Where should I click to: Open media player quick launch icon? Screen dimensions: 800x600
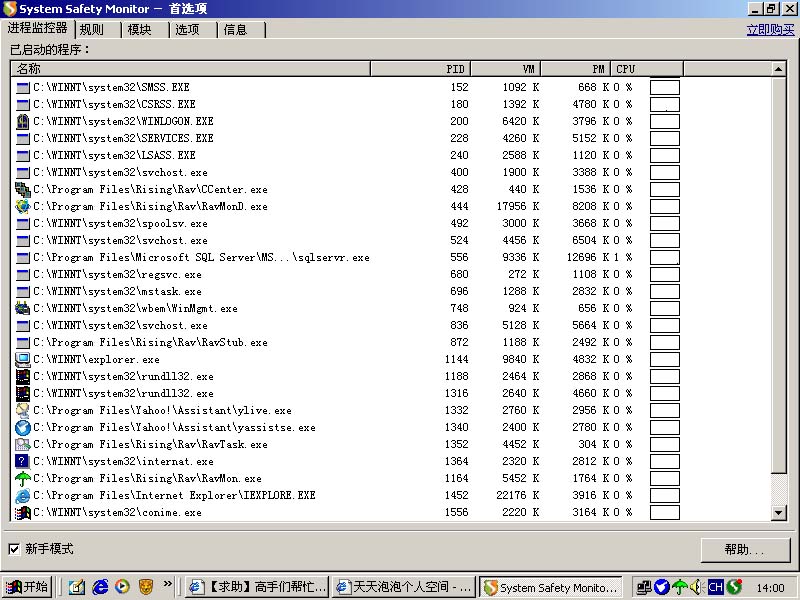tap(122, 587)
